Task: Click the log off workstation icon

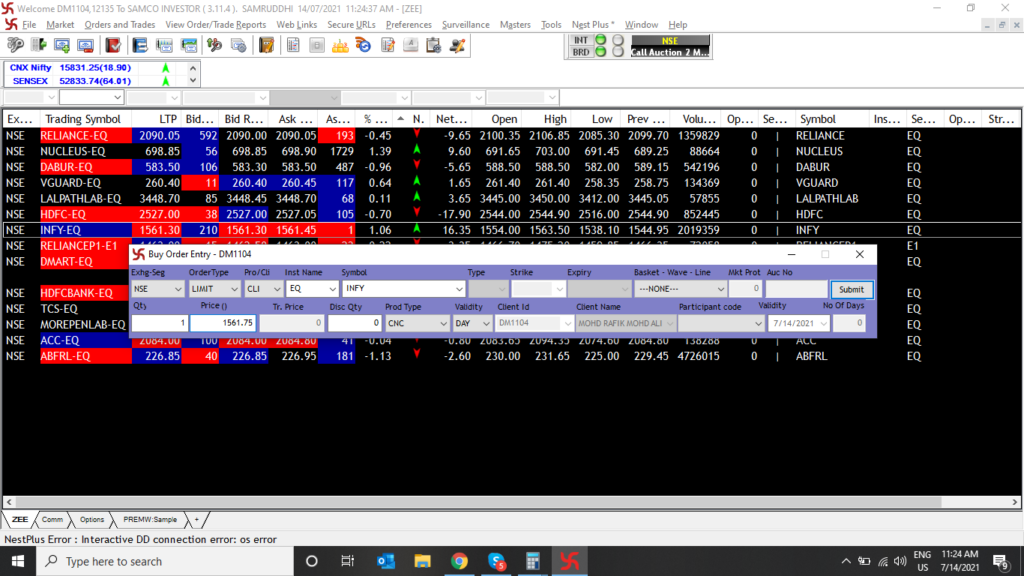Action: click(37, 45)
